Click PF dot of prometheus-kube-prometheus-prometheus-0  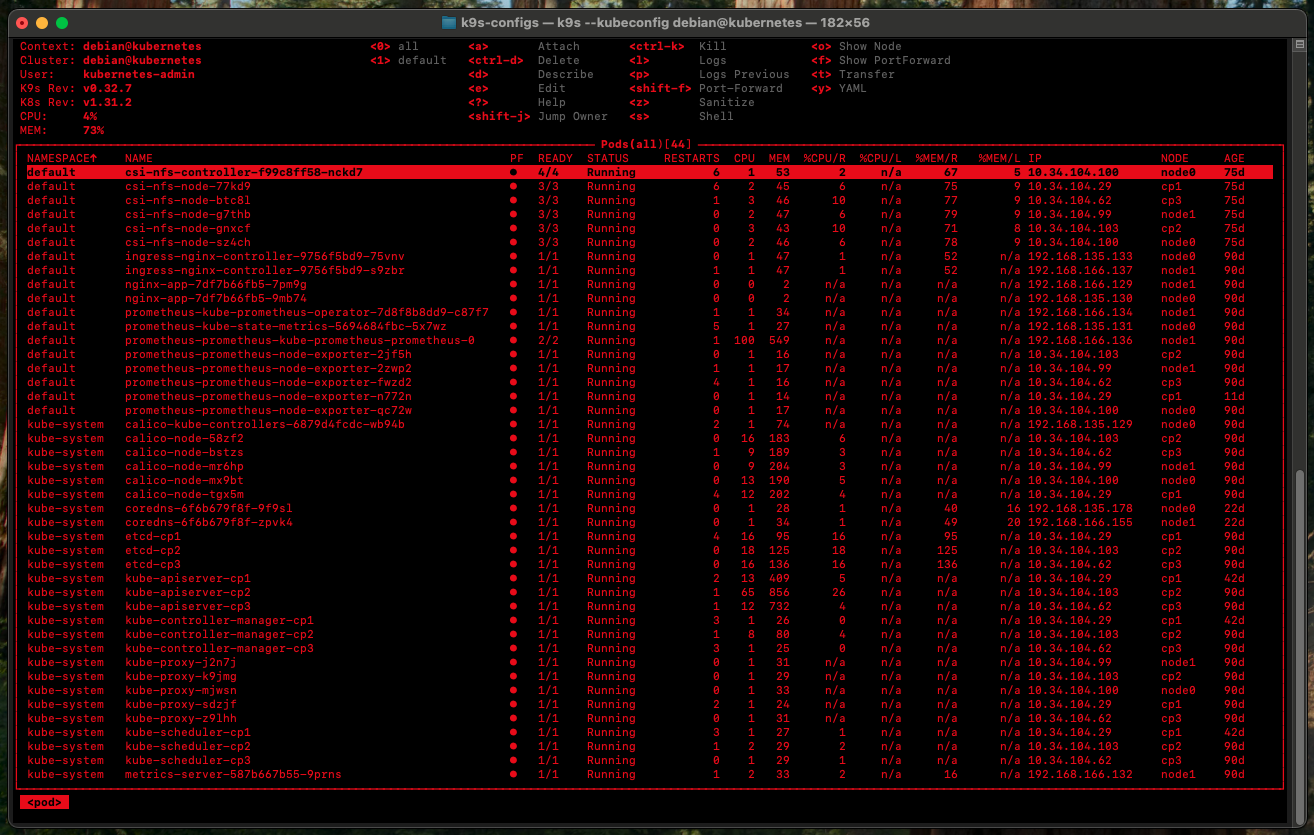click(x=514, y=340)
